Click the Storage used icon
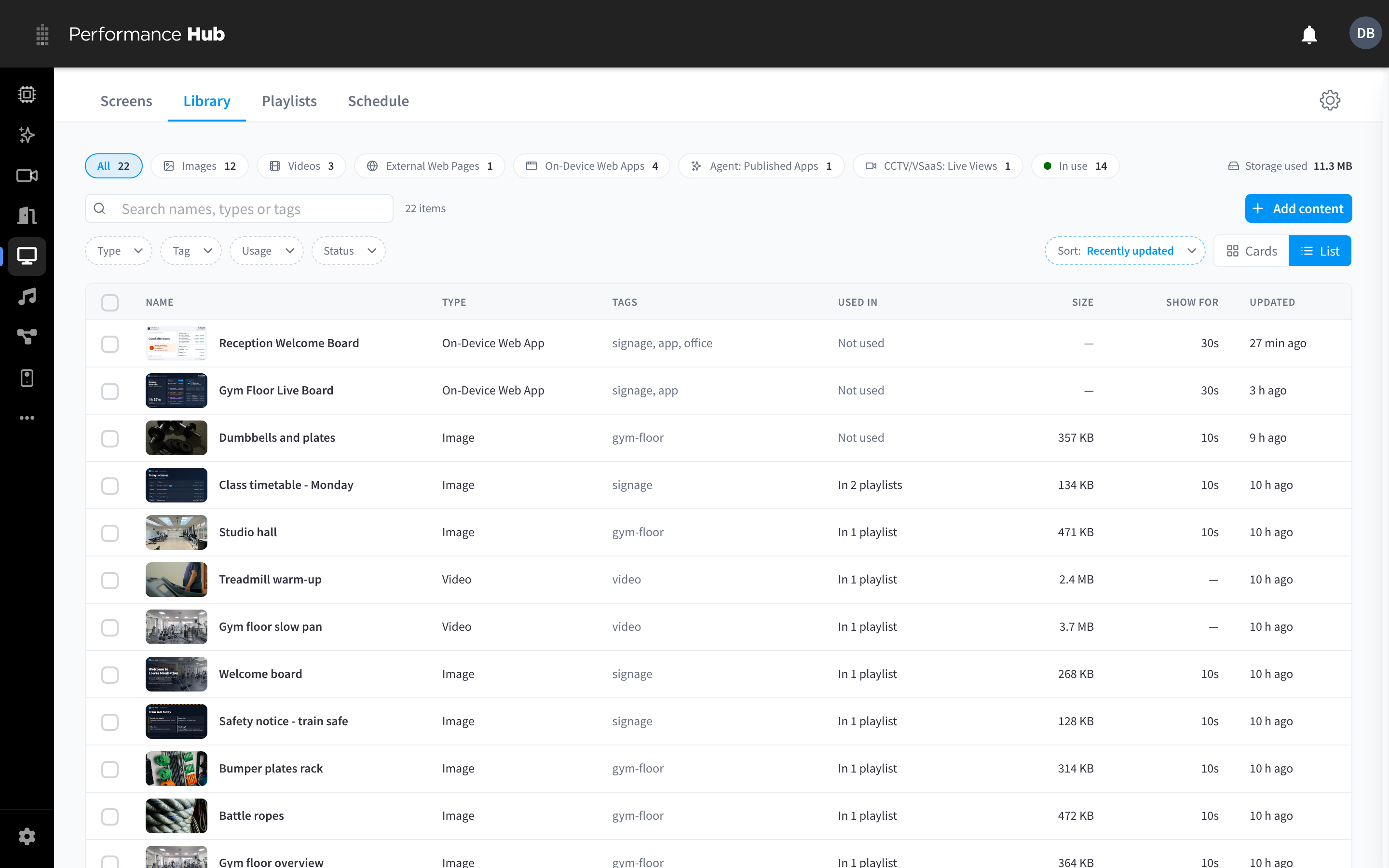This screenshot has height=868, width=1389. [x=1233, y=166]
